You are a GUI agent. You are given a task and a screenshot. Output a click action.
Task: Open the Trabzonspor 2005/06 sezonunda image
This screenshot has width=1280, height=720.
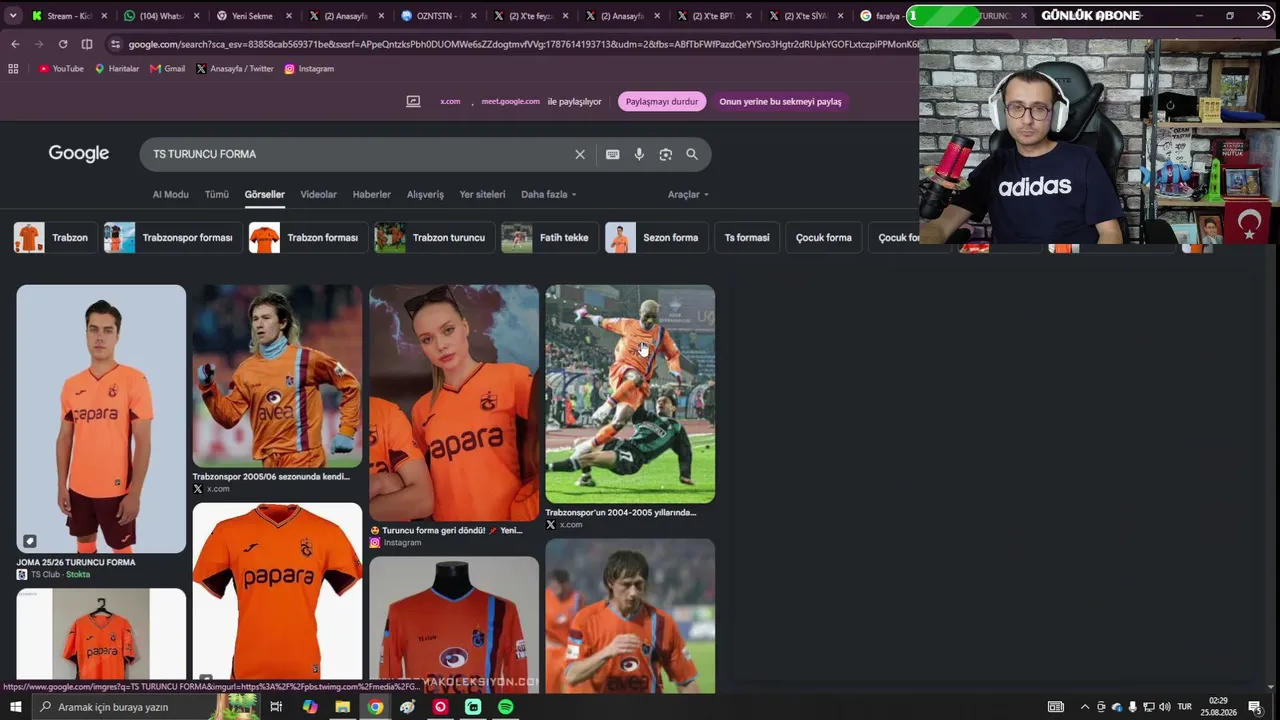pos(277,376)
